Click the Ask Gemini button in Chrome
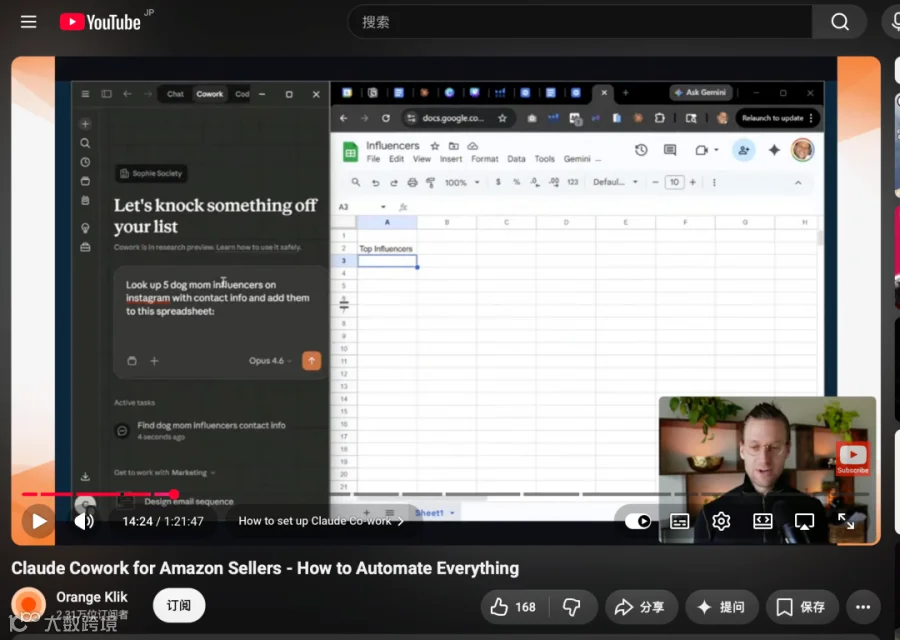900x640 pixels. point(700,92)
